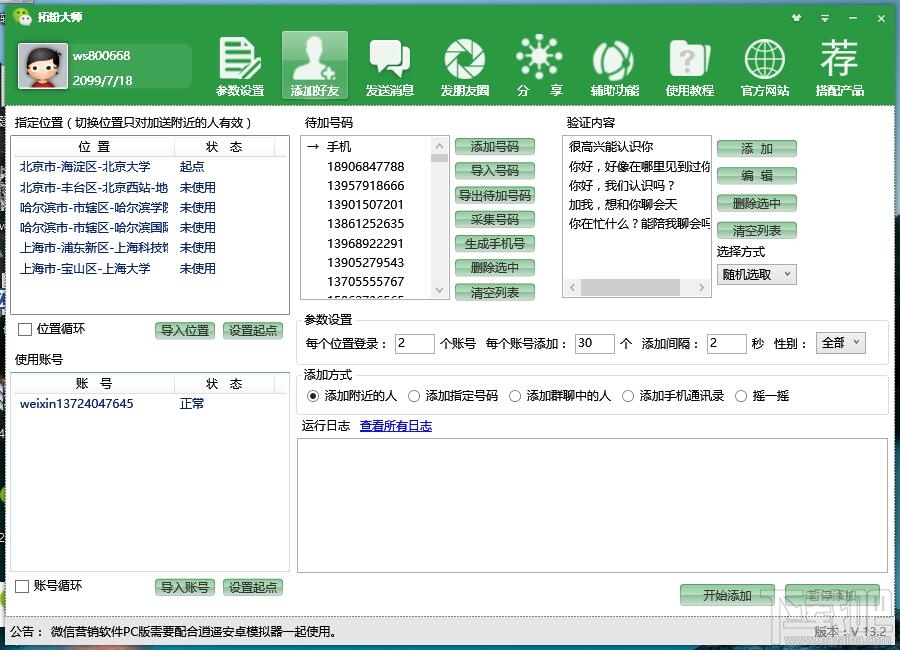Click 清空列表 button beside phone list
The image size is (900, 650).
[x=495, y=293]
